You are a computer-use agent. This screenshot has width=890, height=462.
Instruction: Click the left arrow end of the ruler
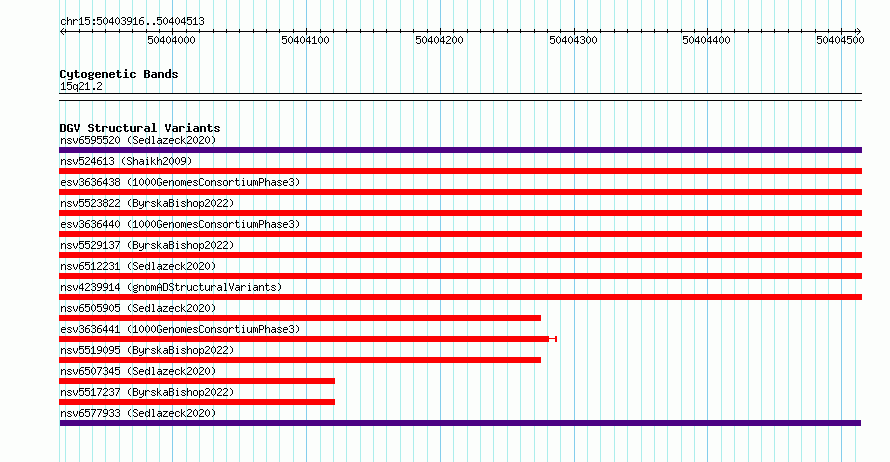[62, 32]
